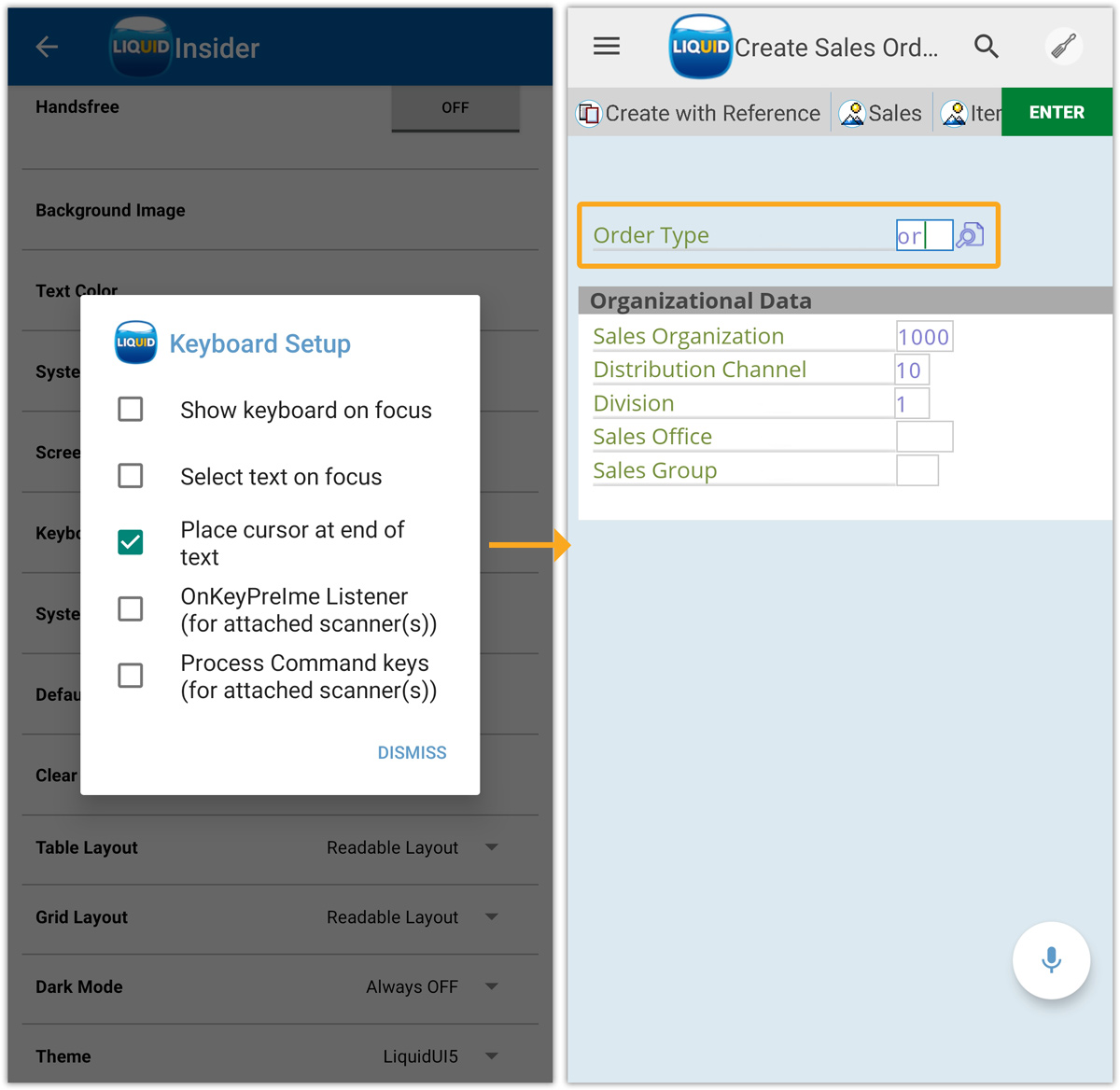Screen dimensions: 1120x1090
Task: Open the hamburger menu
Action: (x=607, y=47)
